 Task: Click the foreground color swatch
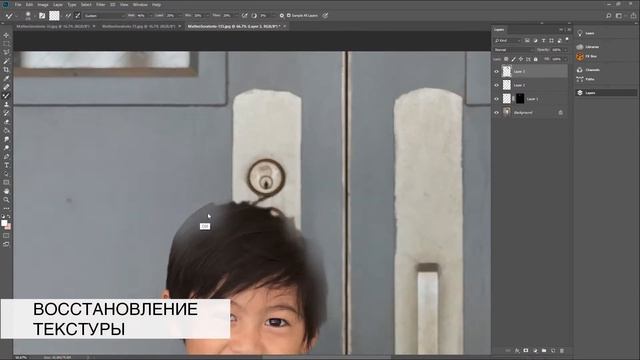click(x=4, y=223)
